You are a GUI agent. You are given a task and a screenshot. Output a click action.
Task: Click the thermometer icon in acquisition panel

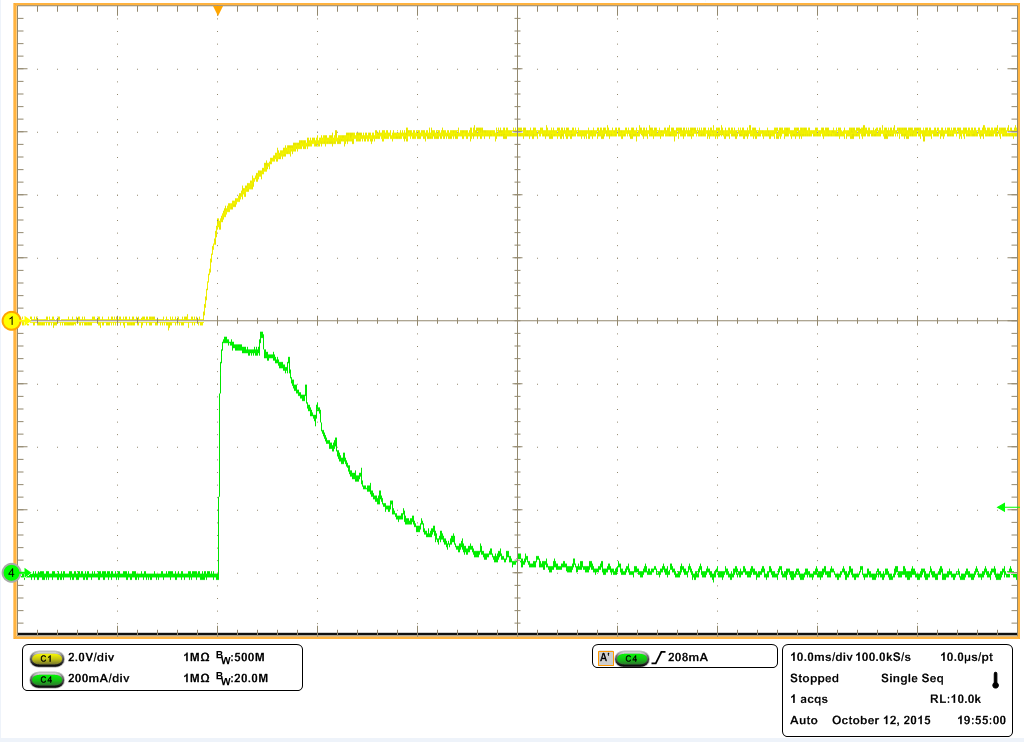click(995, 680)
